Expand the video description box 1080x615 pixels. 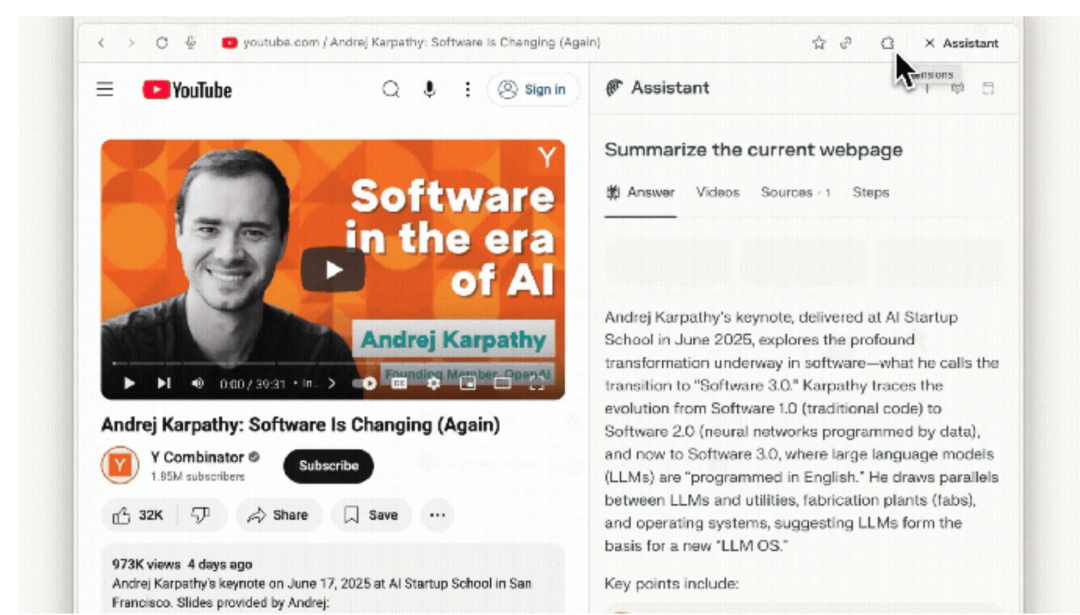pyautogui.click(x=333, y=579)
